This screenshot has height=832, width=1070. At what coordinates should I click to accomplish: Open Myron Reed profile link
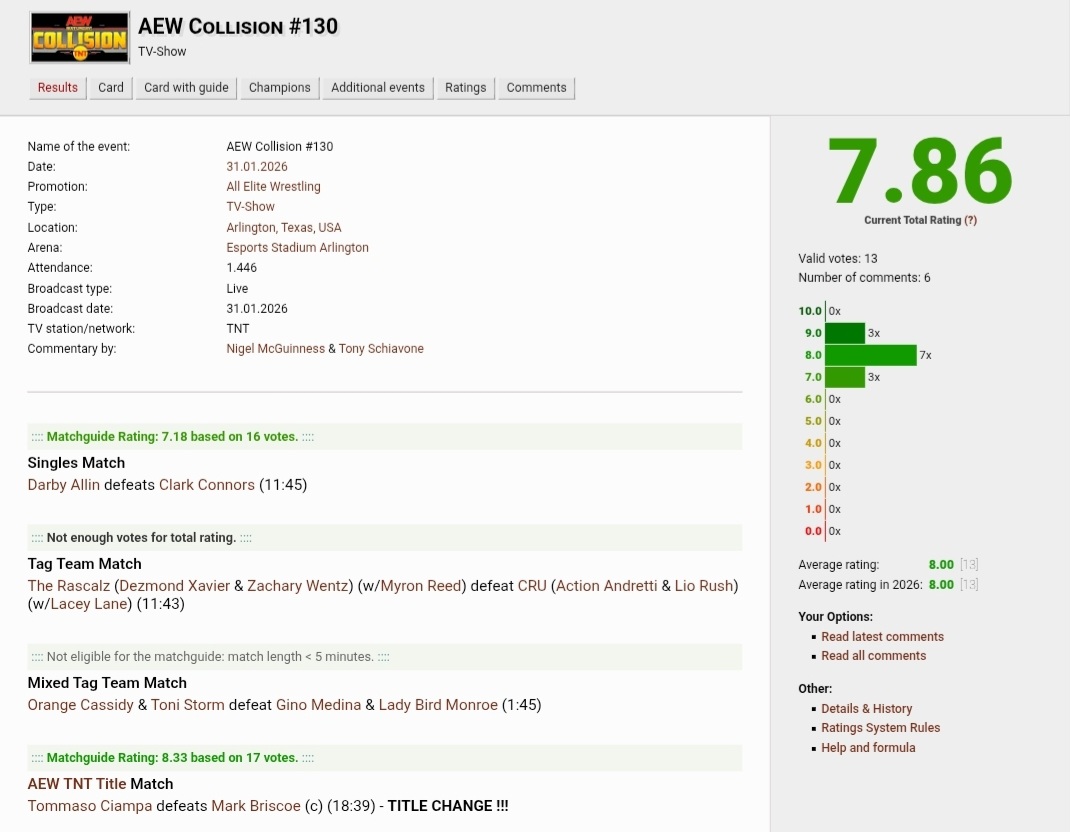(421, 586)
